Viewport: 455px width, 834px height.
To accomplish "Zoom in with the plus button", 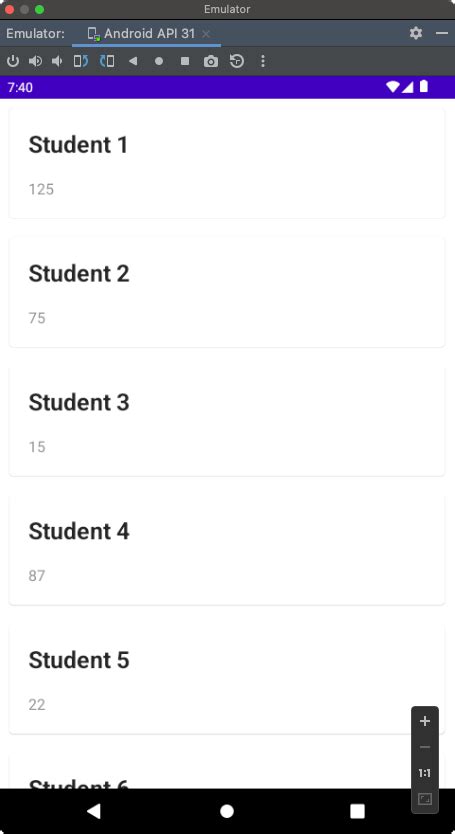I will 425,721.
